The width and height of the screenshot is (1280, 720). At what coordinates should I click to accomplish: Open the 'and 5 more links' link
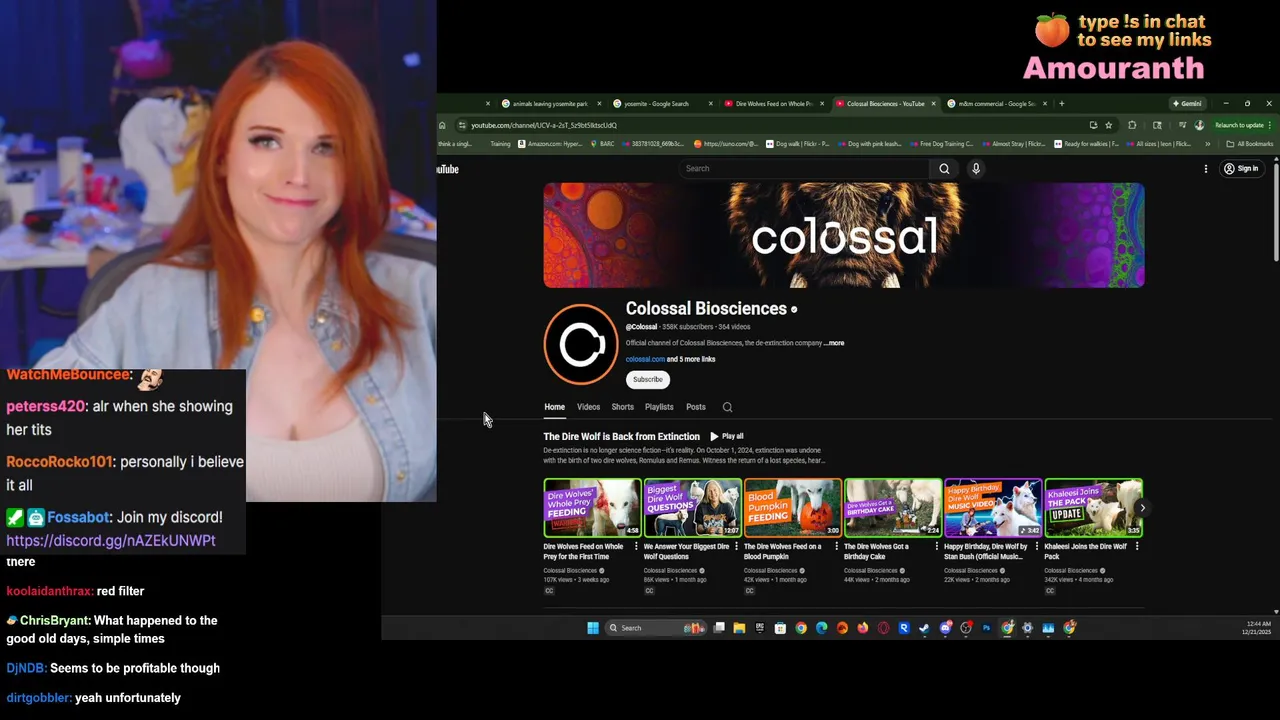(691, 359)
